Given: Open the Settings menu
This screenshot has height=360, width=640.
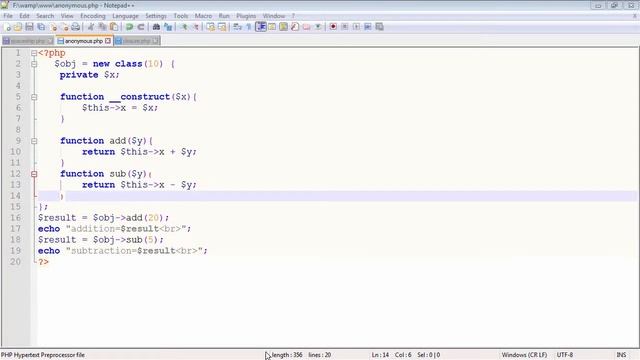Looking at the screenshot, I should pos(156,16).
